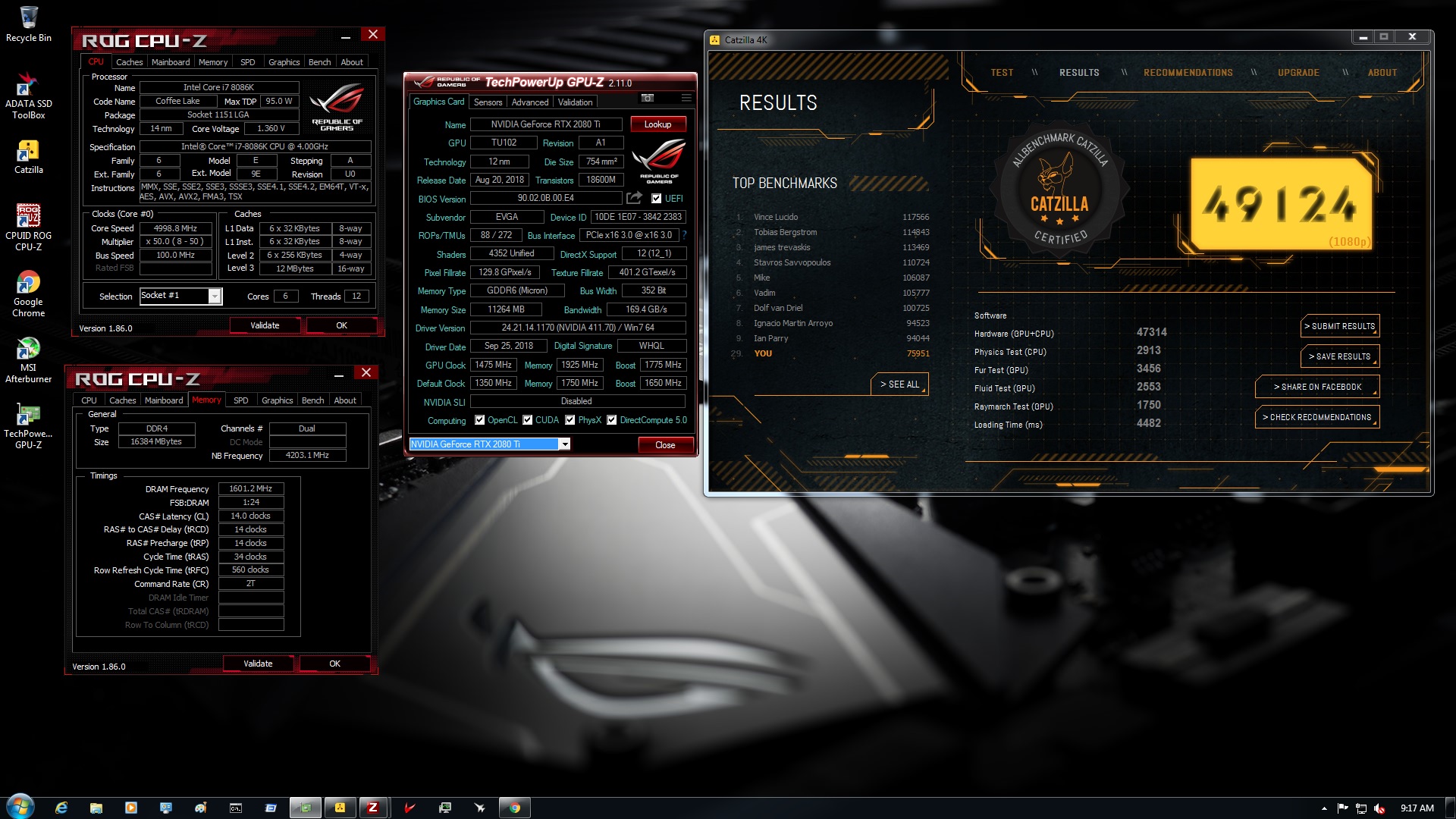Image resolution: width=1456 pixels, height=819 pixels.
Task: Open Catzilla UPGRADE section
Action: click(x=1298, y=73)
